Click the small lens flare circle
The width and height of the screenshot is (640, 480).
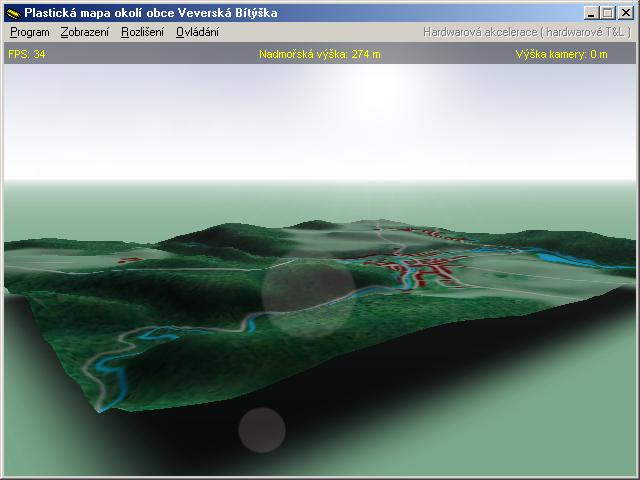(x=262, y=430)
